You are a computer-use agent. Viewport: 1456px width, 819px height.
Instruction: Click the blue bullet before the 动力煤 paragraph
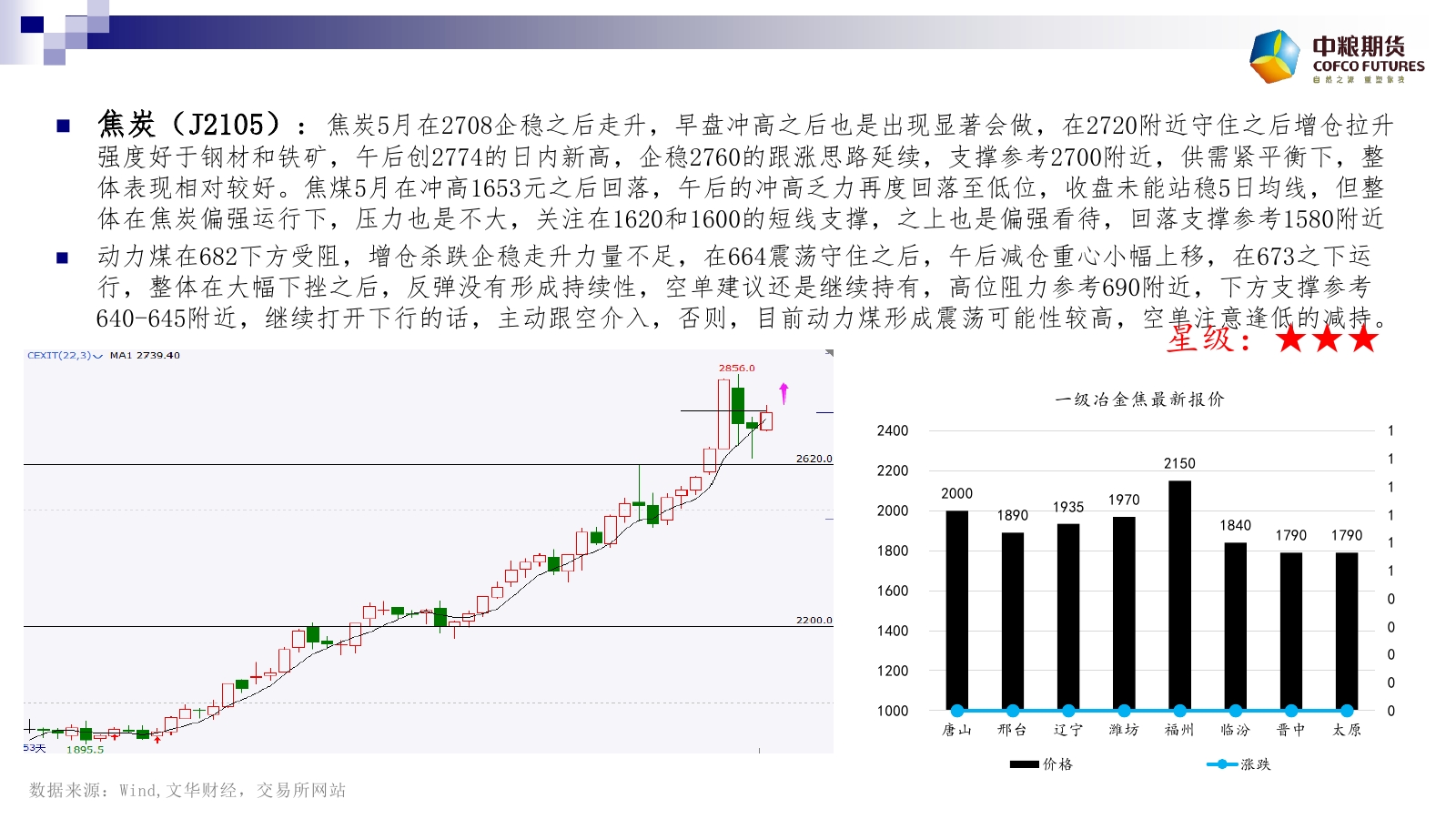(63, 258)
